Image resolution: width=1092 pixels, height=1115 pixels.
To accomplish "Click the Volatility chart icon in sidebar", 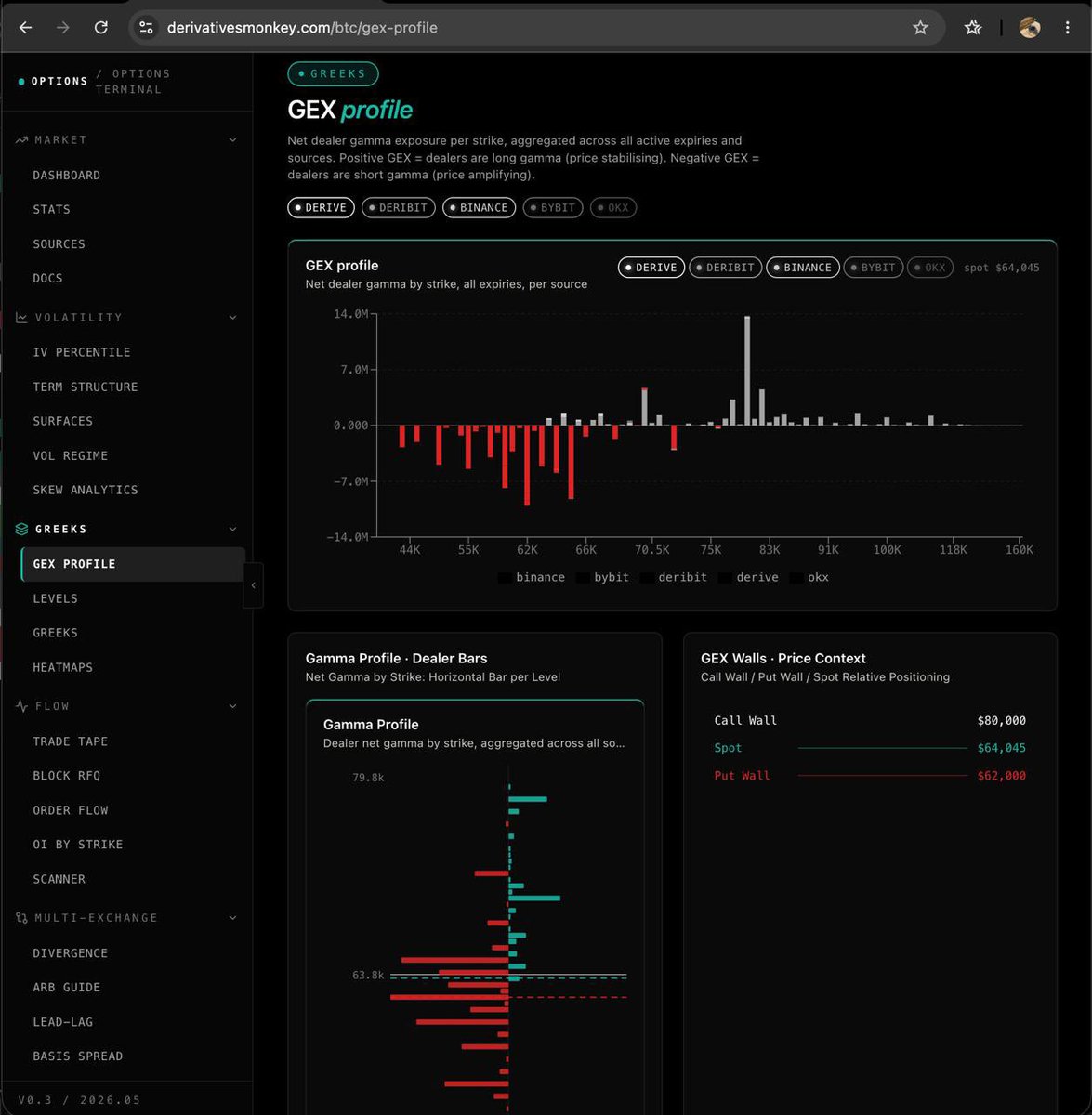I will point(22,318).
